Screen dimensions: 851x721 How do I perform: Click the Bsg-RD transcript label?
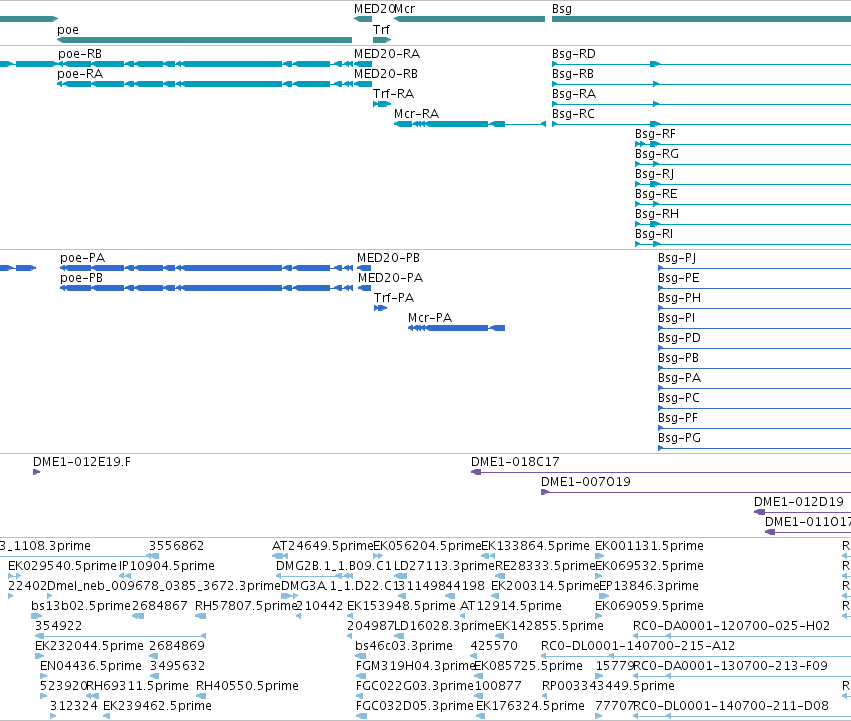(x=574, y=54)
